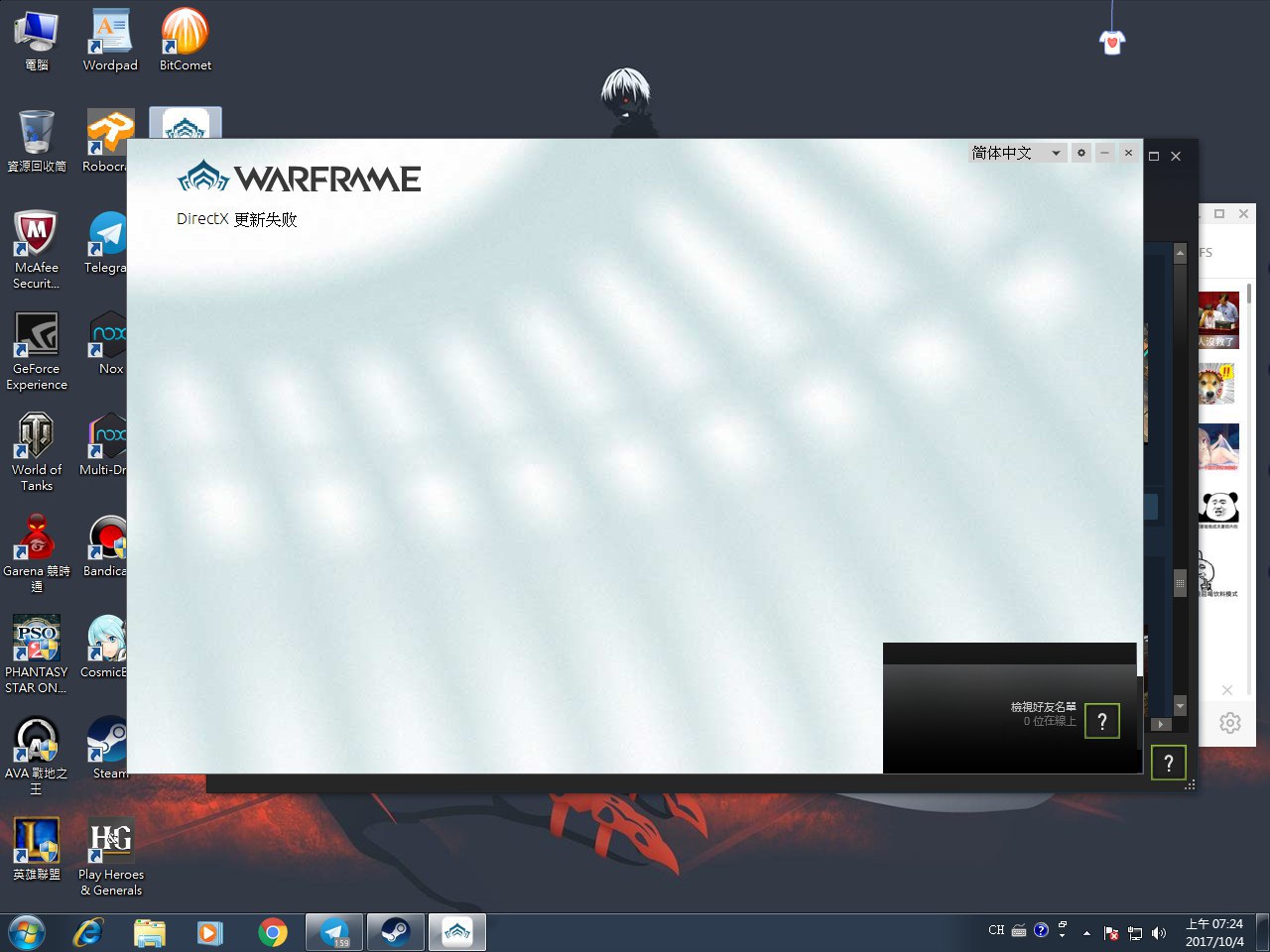This screenshot has width=1270, height=952.
Task: Open the Steam taskbar button
Action: (x=396, y=932)
